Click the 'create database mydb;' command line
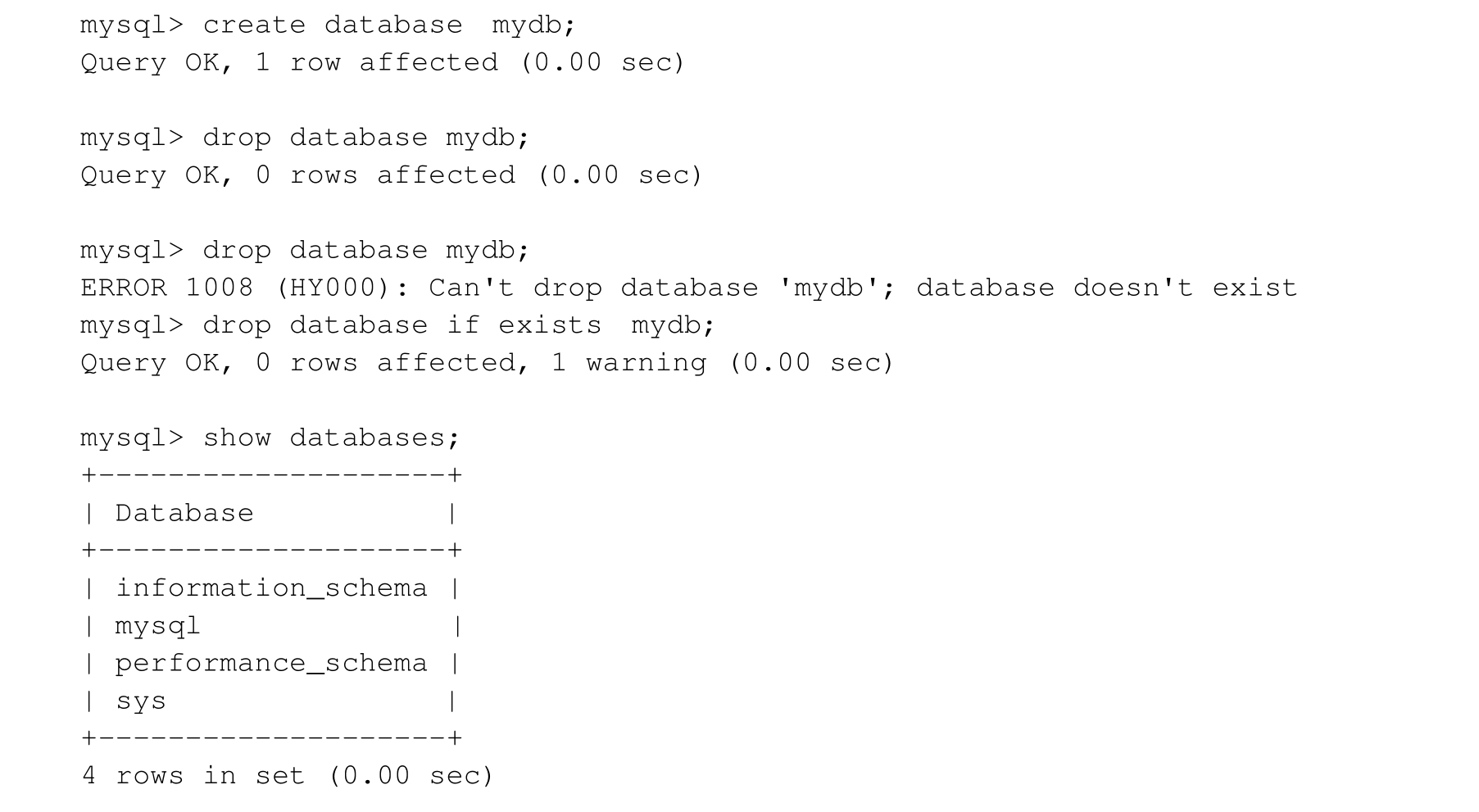Image resolution: width=1479 pixels, height=812 pixels. click(x=328, y=25)
